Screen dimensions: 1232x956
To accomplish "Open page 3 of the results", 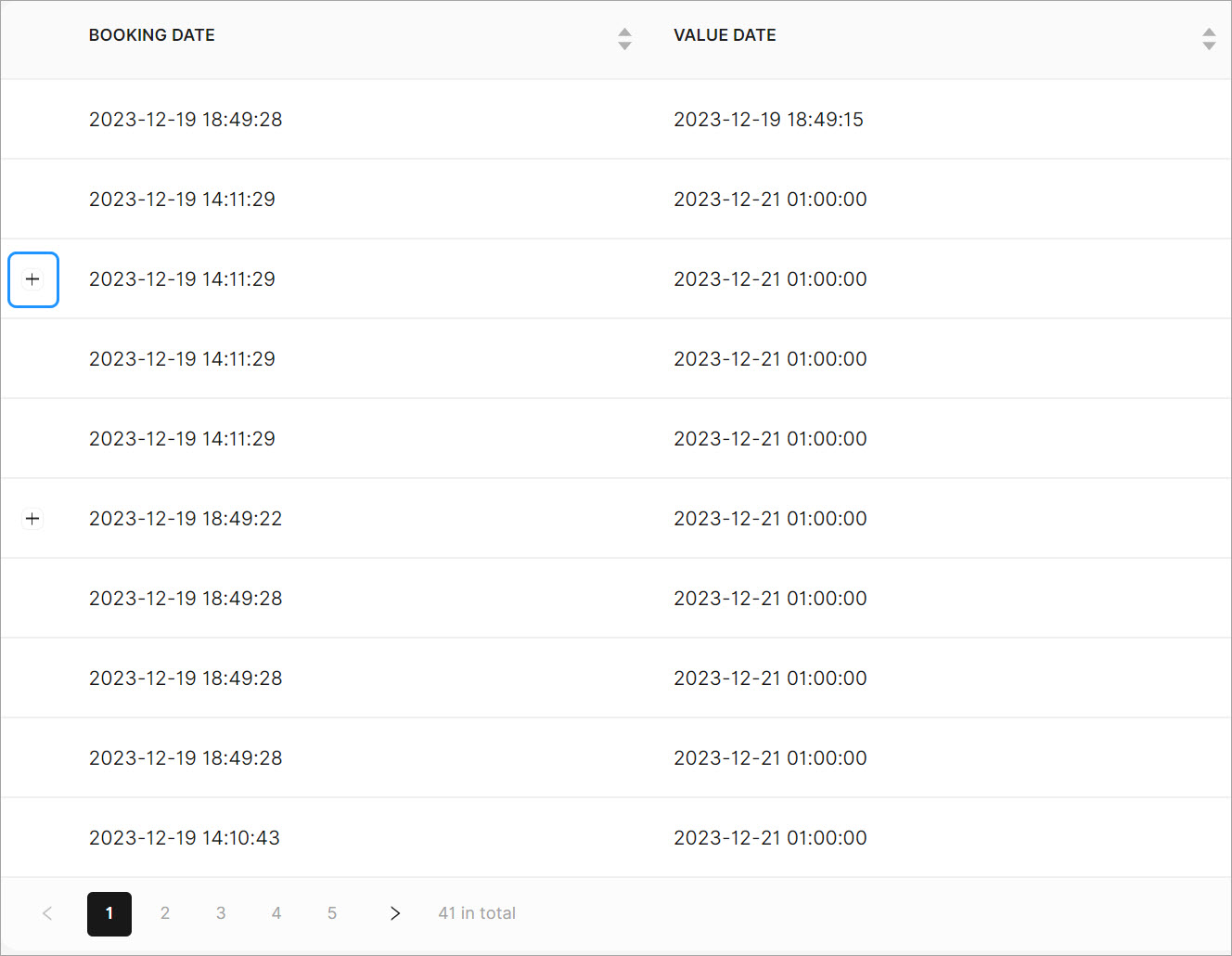I will 221,913.
